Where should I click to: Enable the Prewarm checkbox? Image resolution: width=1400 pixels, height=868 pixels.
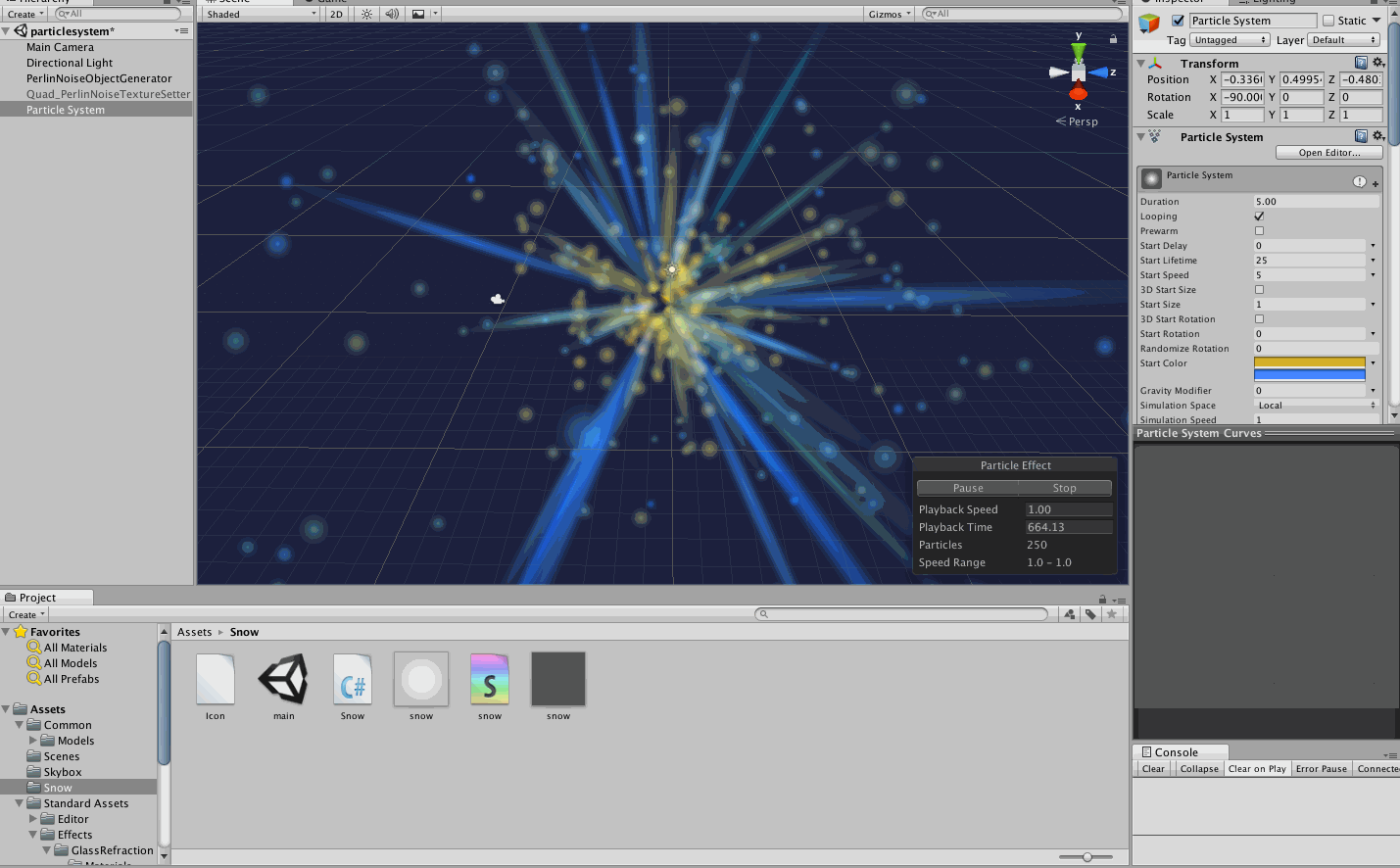point(1259,231)
